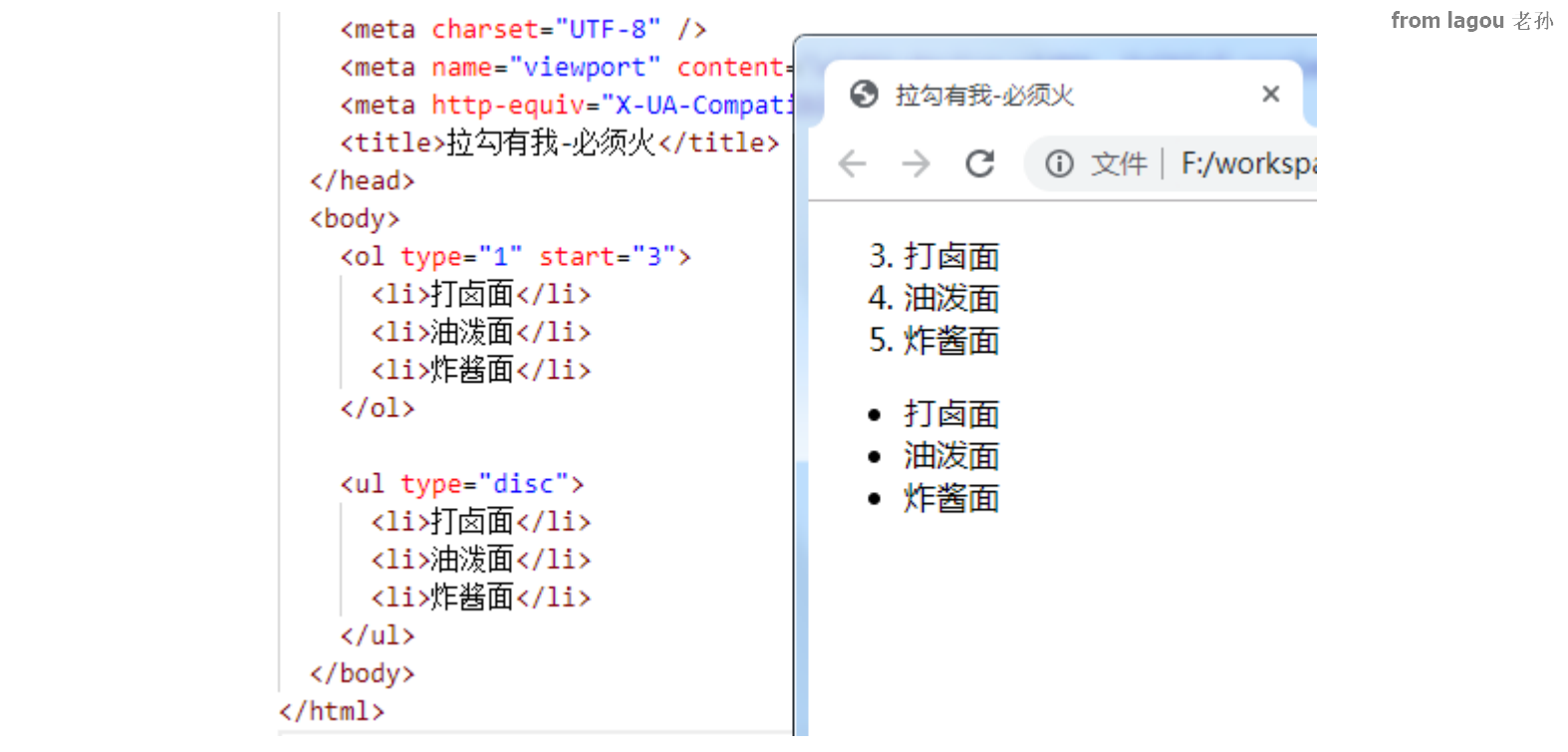Click the meta charset="UTF-8" code line
The width and height of the screenshot is (1568, 752).
click(523, 30)
